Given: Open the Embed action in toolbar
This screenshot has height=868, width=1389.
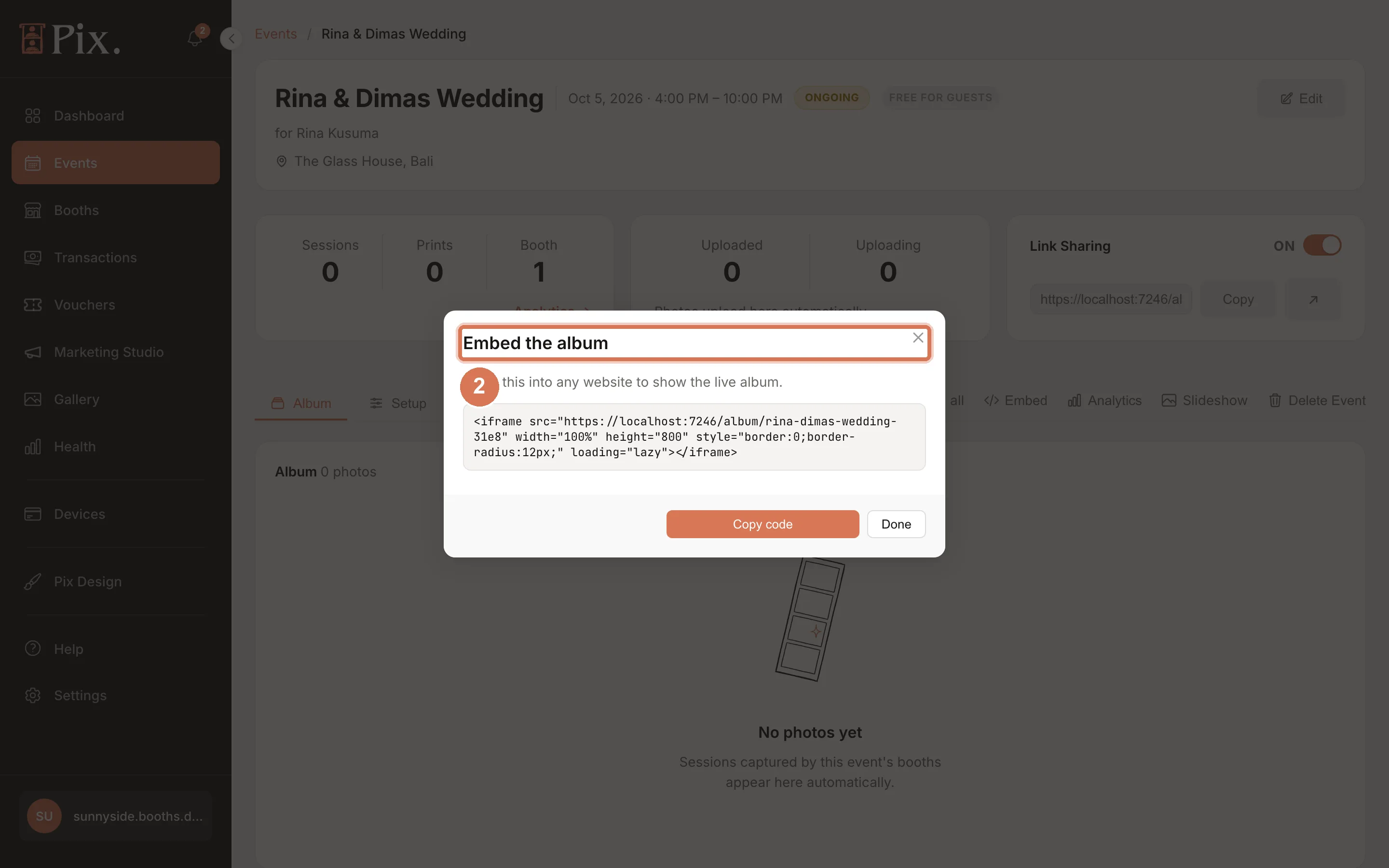Looking at the screenshot, I should 1015,400.
